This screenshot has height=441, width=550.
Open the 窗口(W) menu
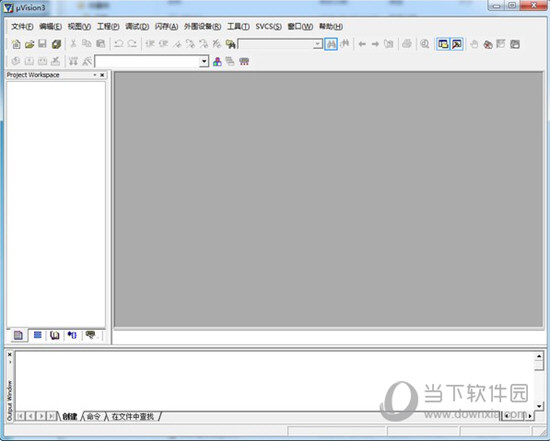click(x=300, y=27)
